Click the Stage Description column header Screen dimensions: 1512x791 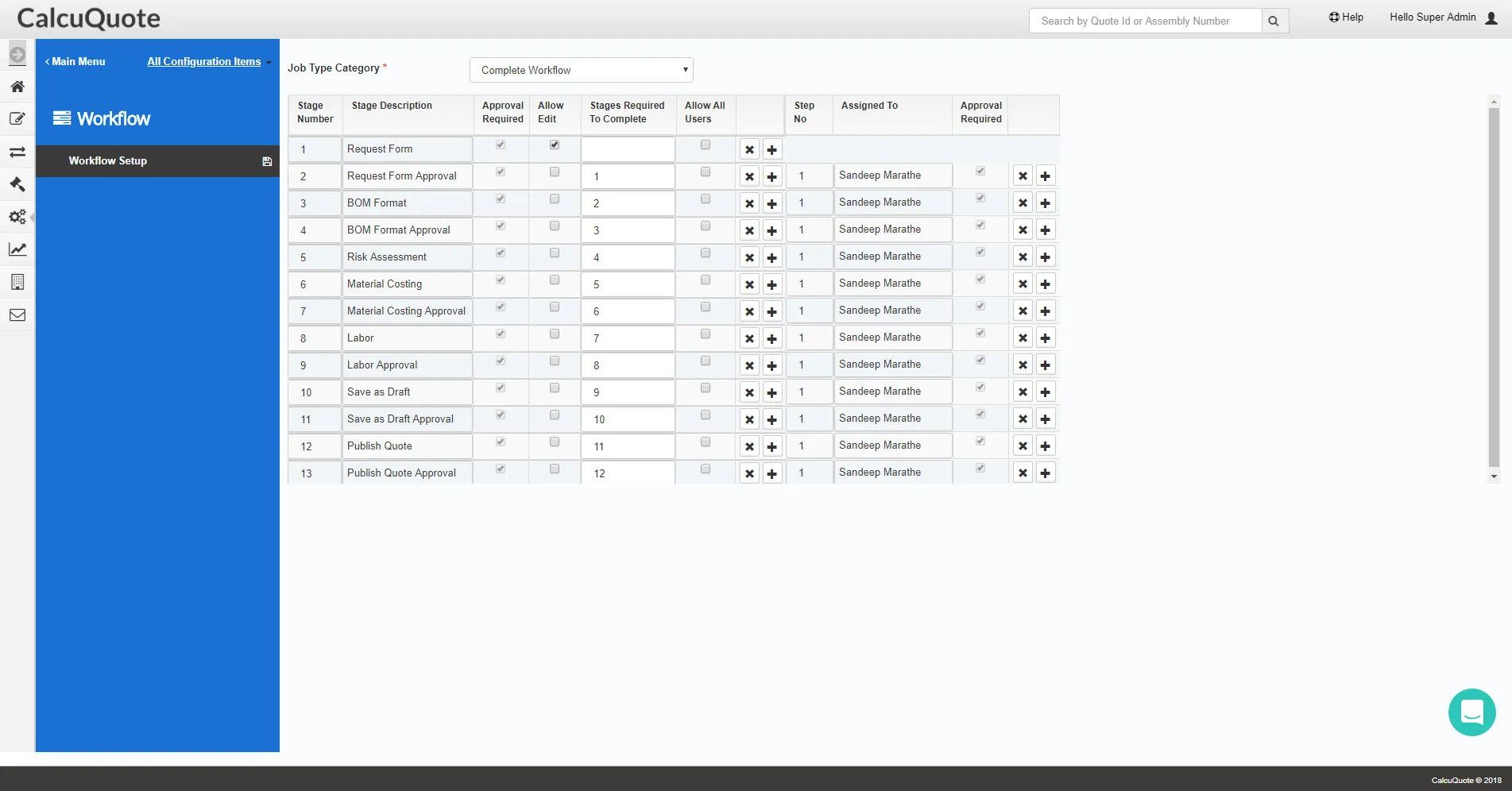coord(392,106)
